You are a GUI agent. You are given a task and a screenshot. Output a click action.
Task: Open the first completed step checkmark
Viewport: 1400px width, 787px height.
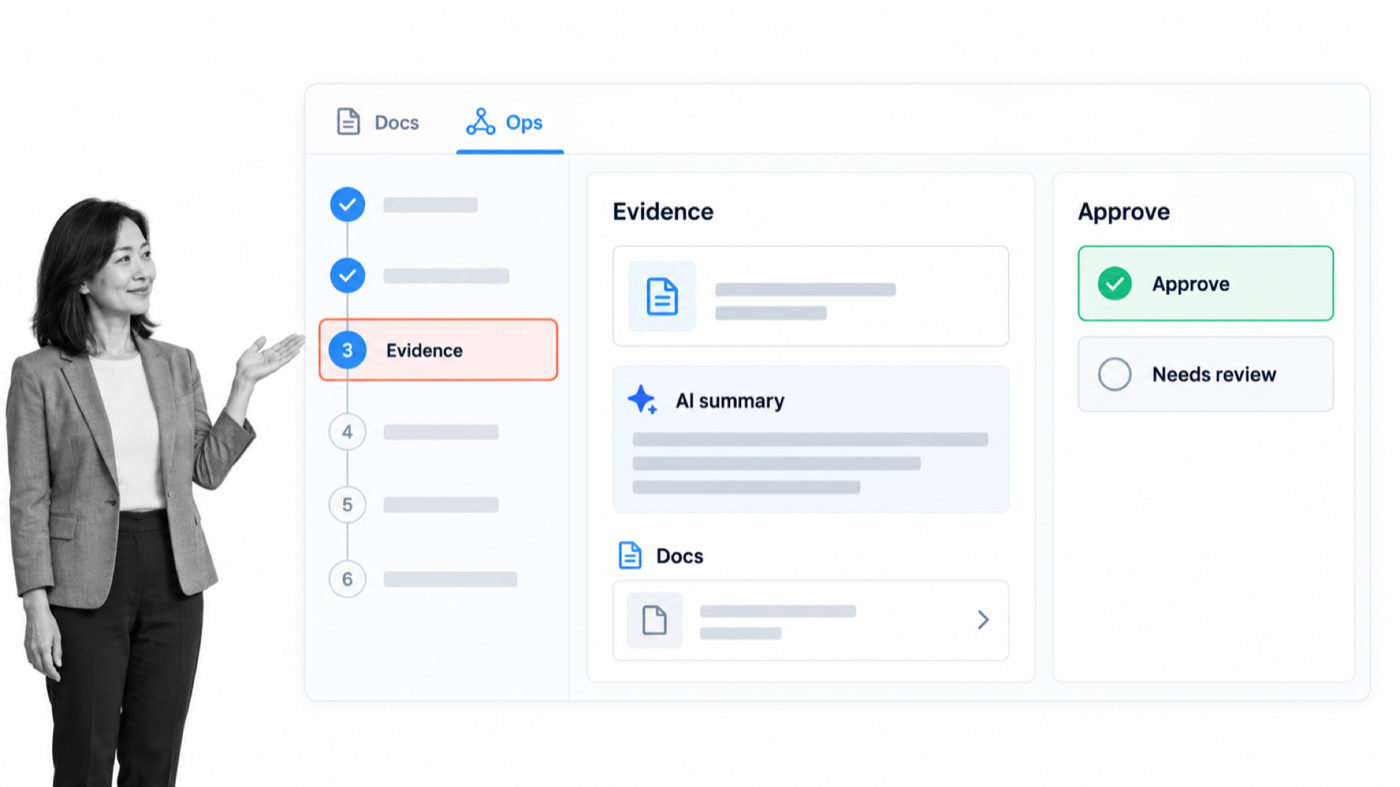tap(348, 204)
